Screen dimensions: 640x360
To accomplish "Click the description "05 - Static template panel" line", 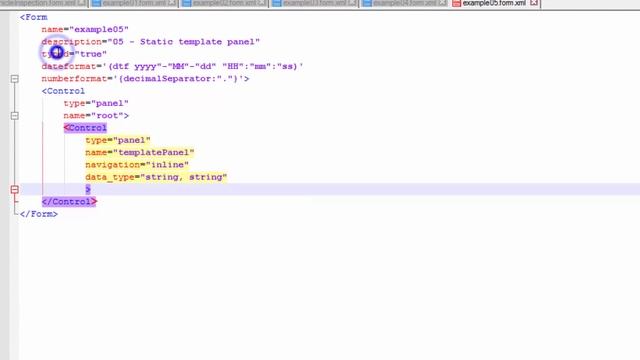I will [151, 42].
